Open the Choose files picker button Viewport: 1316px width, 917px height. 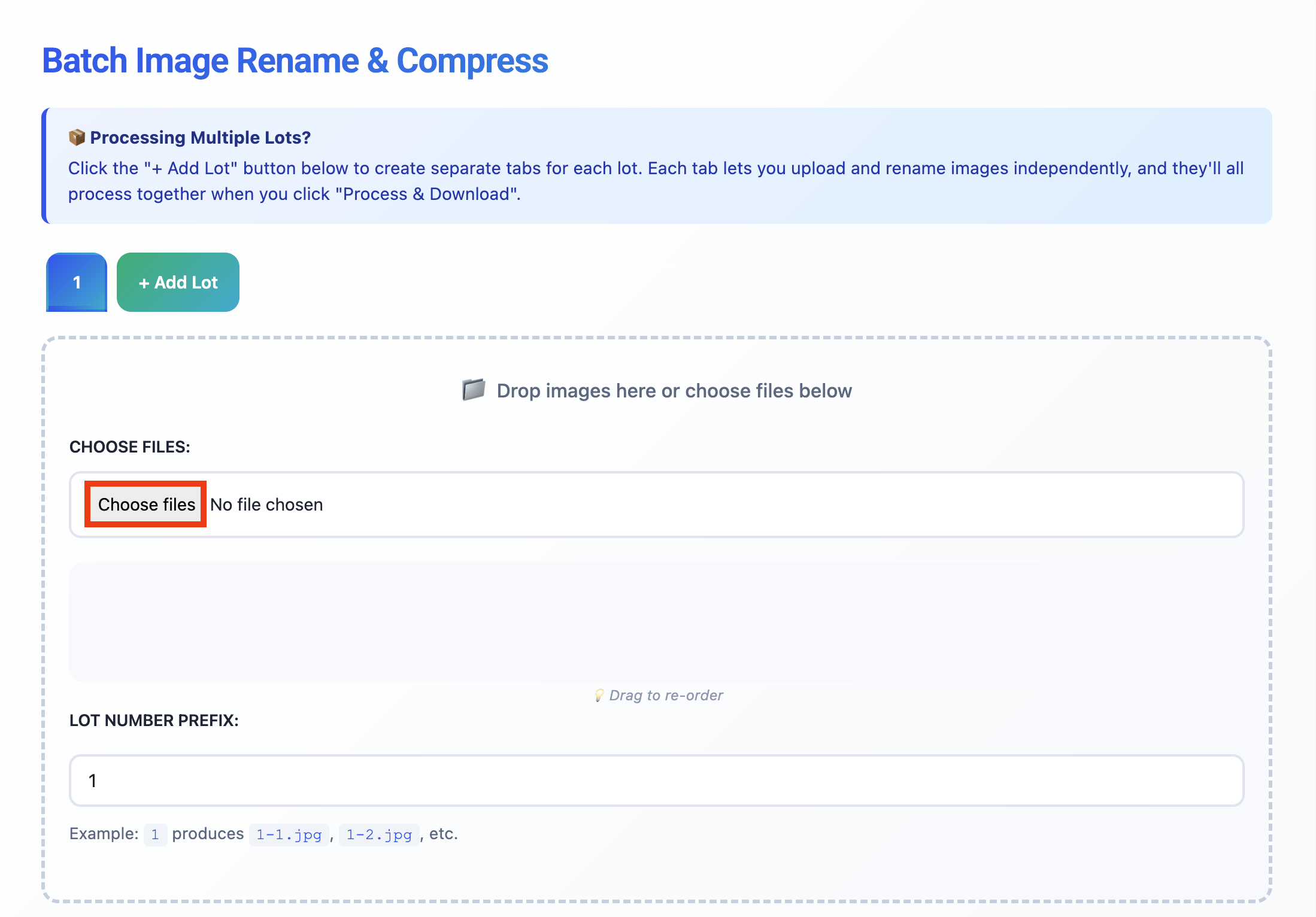[x=146, y=505]
